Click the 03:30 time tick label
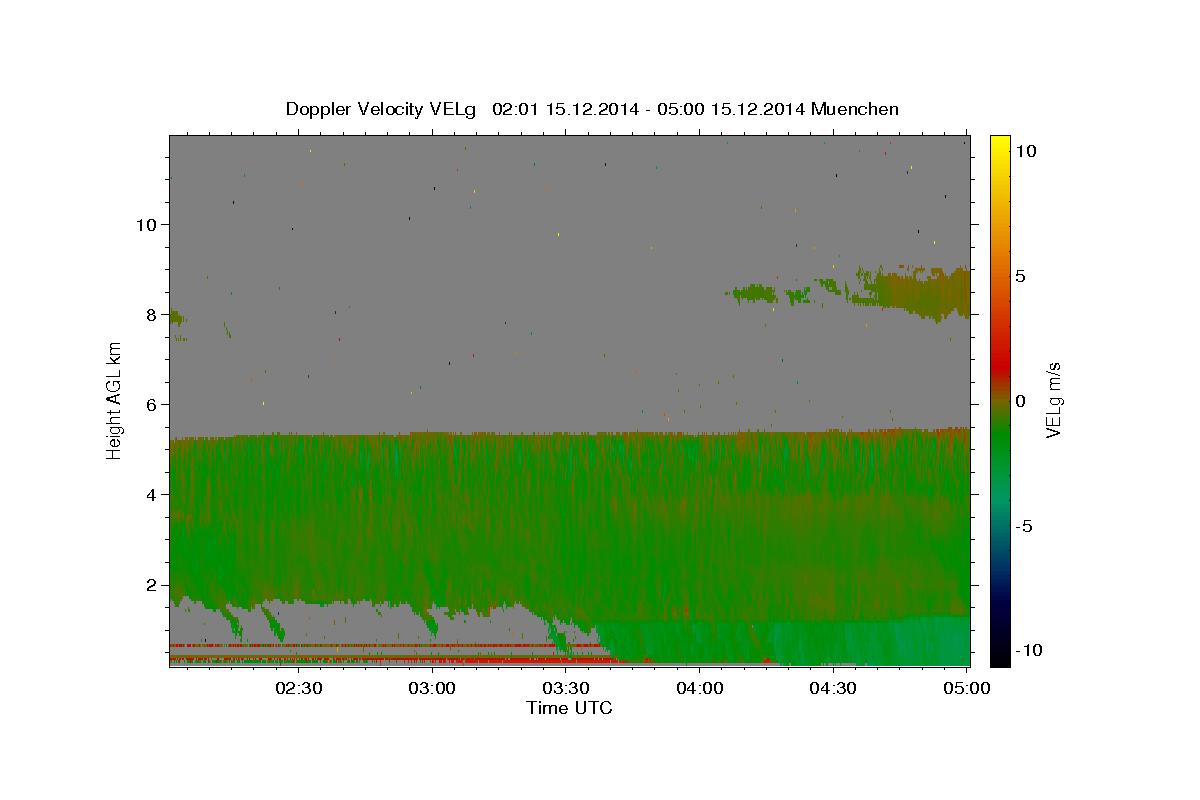Image resolution: width=1200 pixels, height=800 pixels. click(x=566, y=688)
